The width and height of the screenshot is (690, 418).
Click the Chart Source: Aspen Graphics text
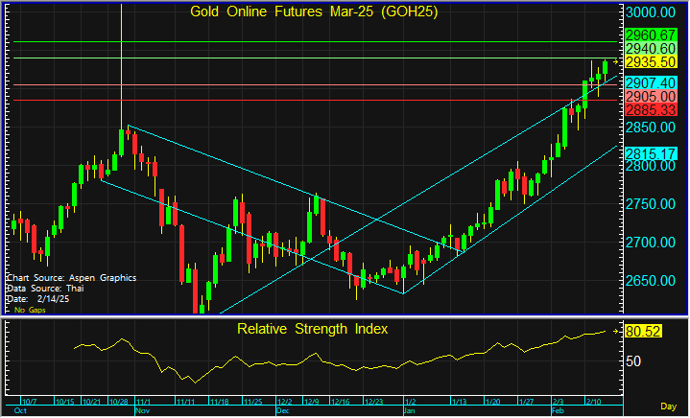click(70, 277)
